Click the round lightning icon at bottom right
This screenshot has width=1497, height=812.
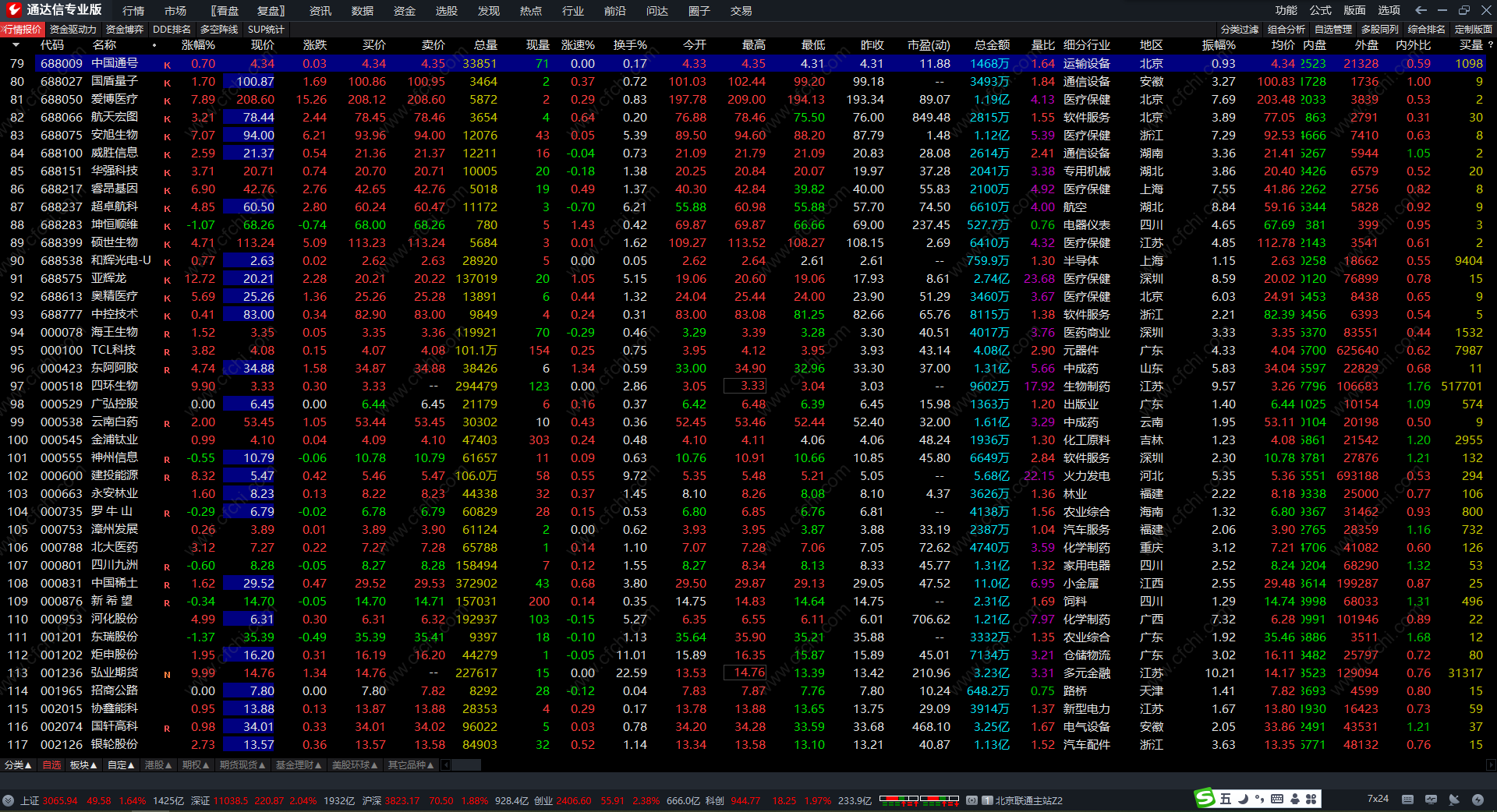point(1478,800)
